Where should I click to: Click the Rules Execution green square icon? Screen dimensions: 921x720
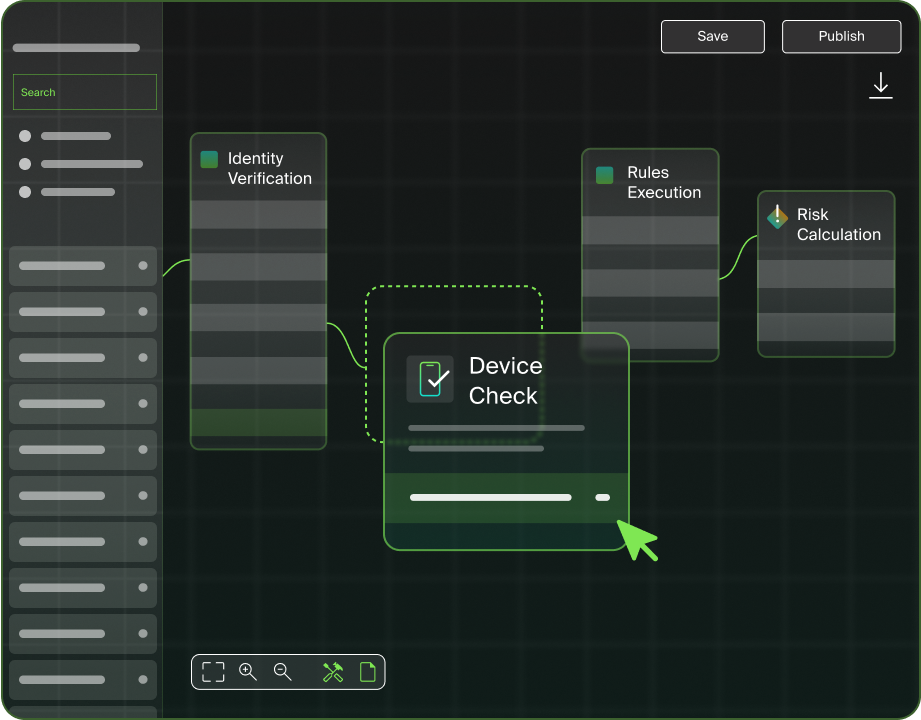(604, 175)
